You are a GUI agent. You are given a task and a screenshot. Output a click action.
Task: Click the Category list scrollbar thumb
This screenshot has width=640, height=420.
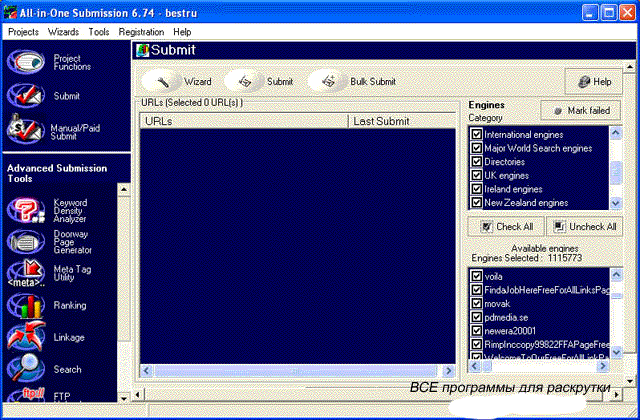pyautogui.click(x=616, y=172)
